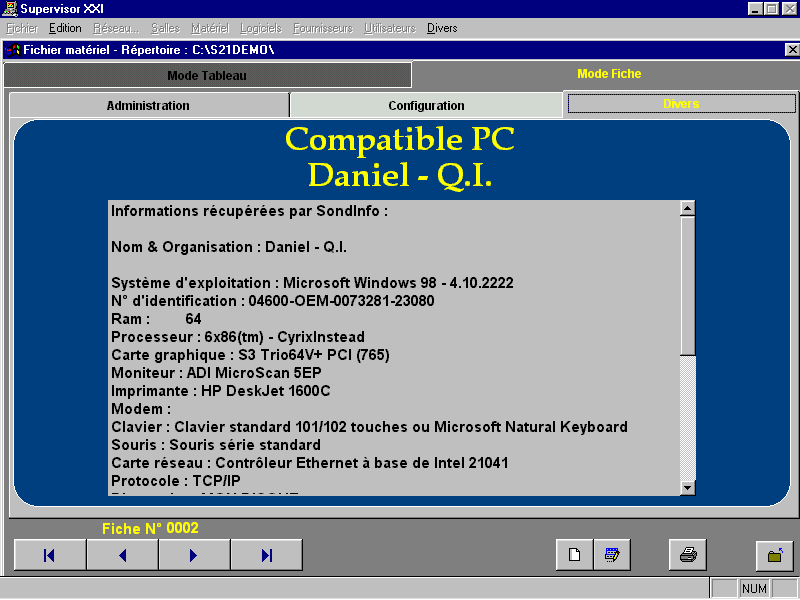Open the Divers menu in menu bar

pos(442,29)
